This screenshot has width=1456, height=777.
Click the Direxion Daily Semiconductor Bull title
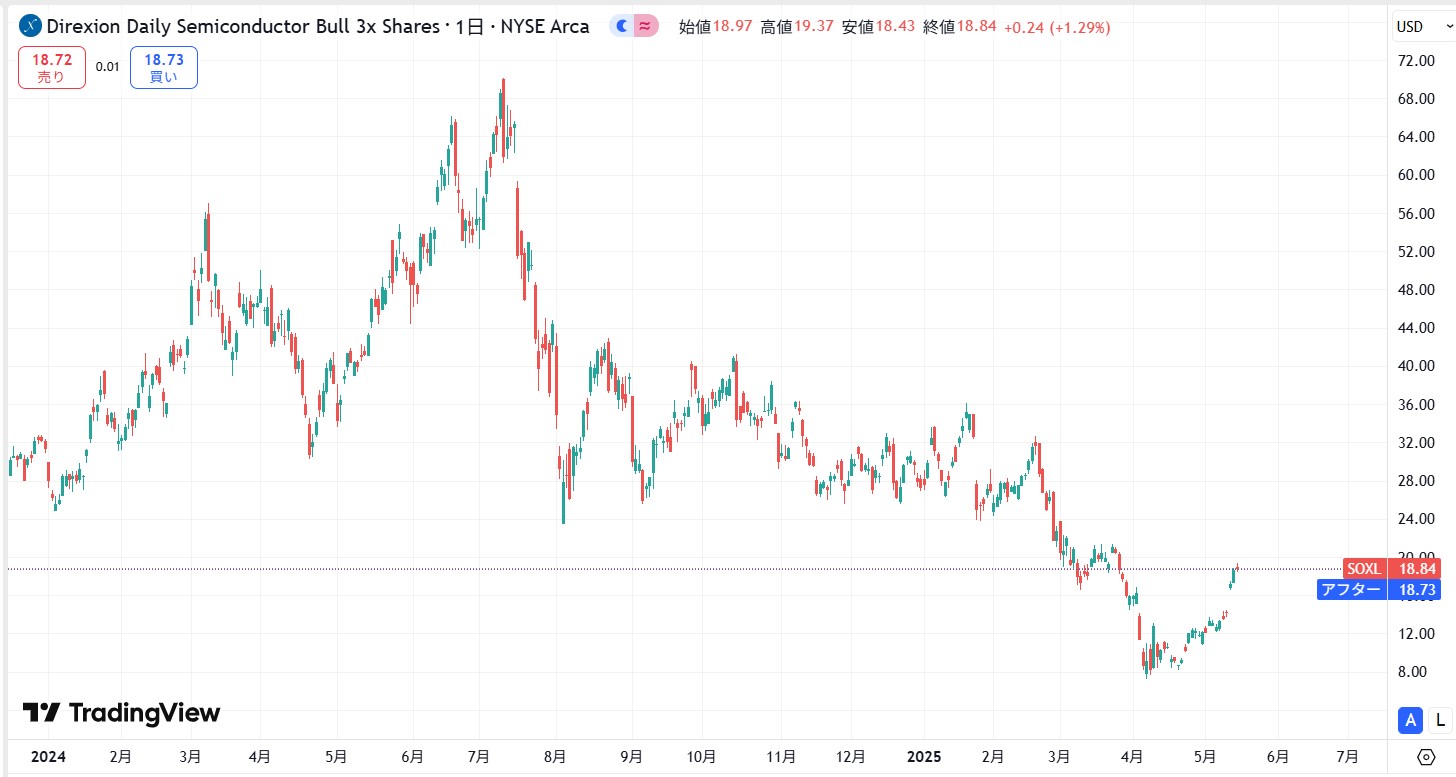pyautogui.click(x=243, y=26)
